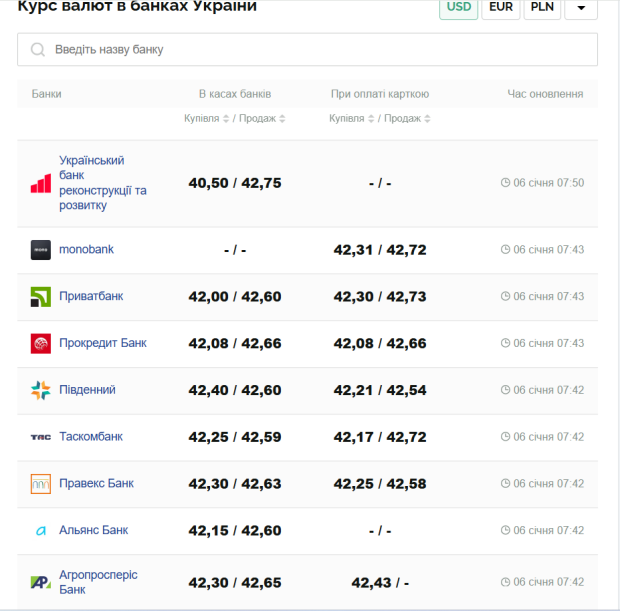Viewport: 620px width, 611px height.
Task: Click the Alliance Bank blue logo icon
Action: (x=40, y=531)
